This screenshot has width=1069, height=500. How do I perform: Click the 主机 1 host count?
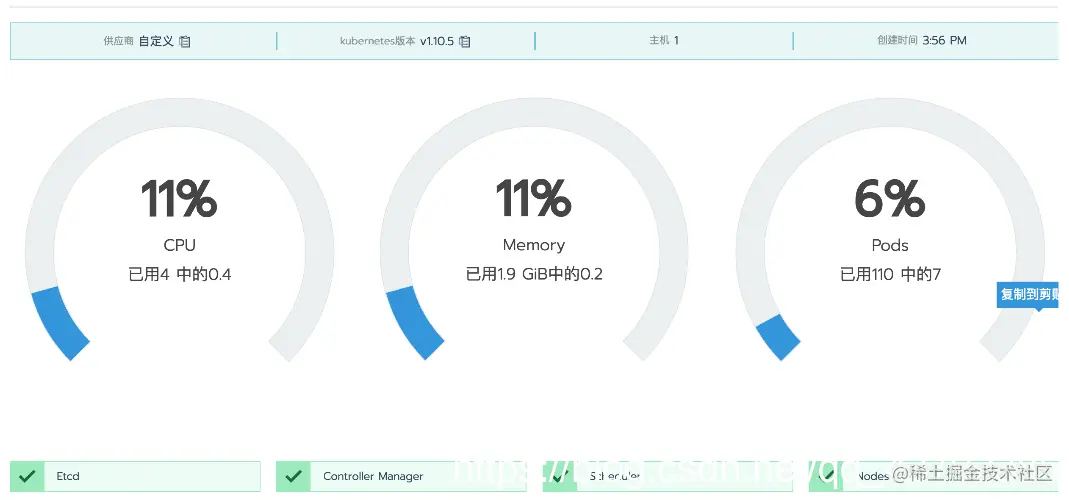click(664, 40)
